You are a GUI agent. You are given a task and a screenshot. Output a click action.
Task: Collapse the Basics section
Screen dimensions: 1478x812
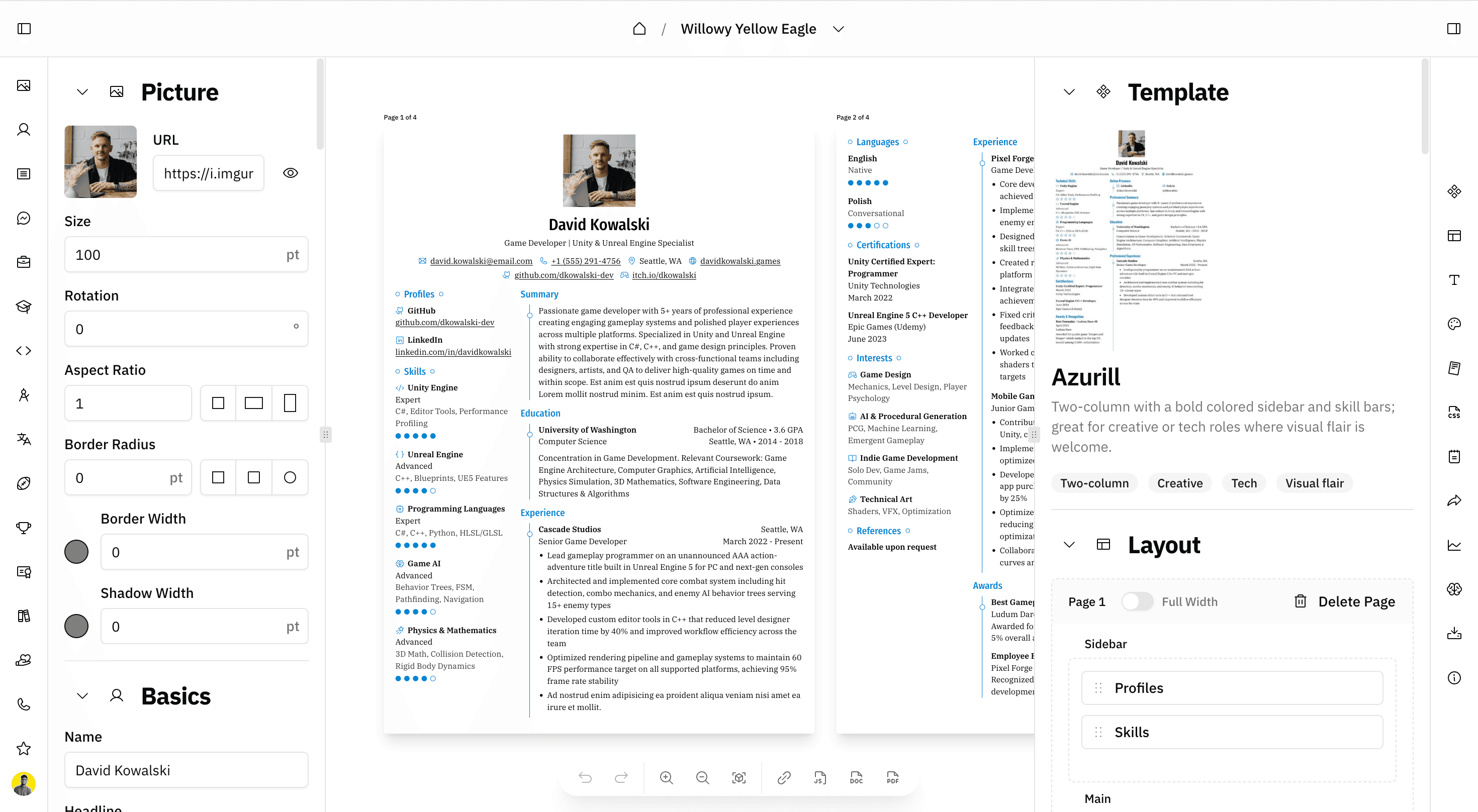click(x=82, y=696)
